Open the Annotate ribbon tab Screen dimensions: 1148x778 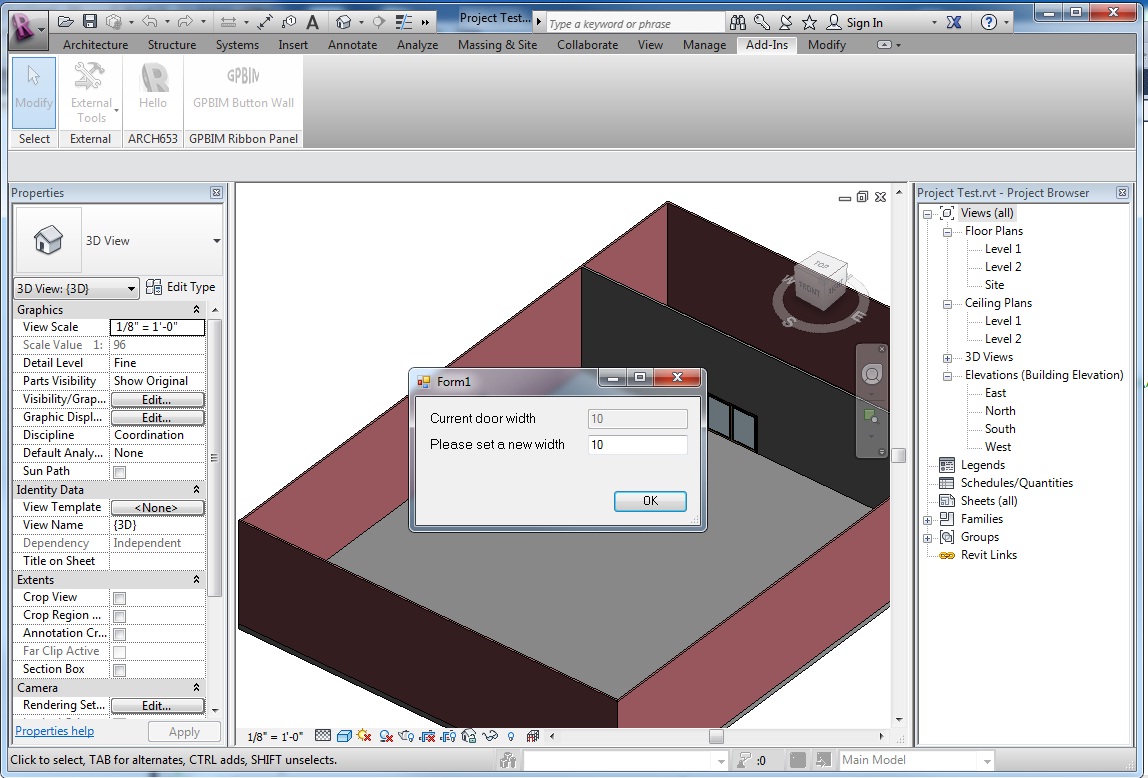(x=352, y=45)
